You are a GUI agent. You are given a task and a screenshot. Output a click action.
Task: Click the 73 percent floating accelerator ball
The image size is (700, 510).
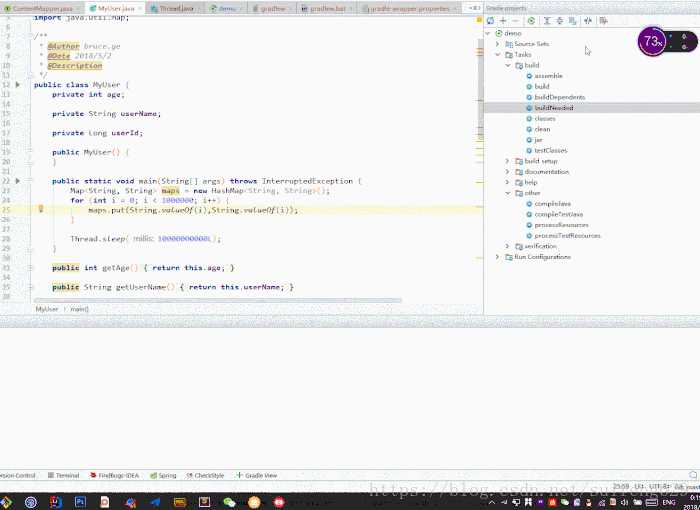point(652,42)
